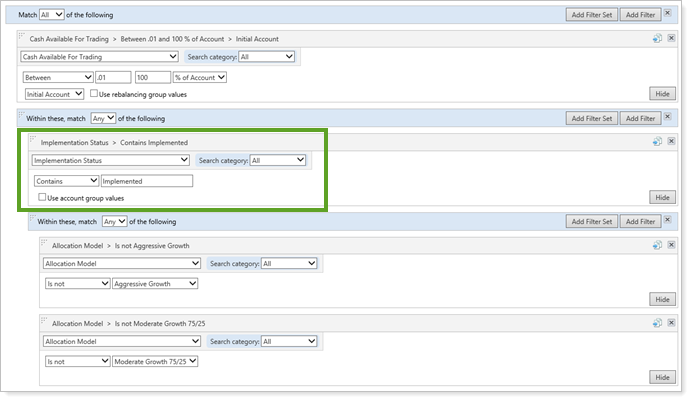This screenshot has width=691, height=401.
Task: Open the Initial Account dropdown
Action: click(53, 94)
